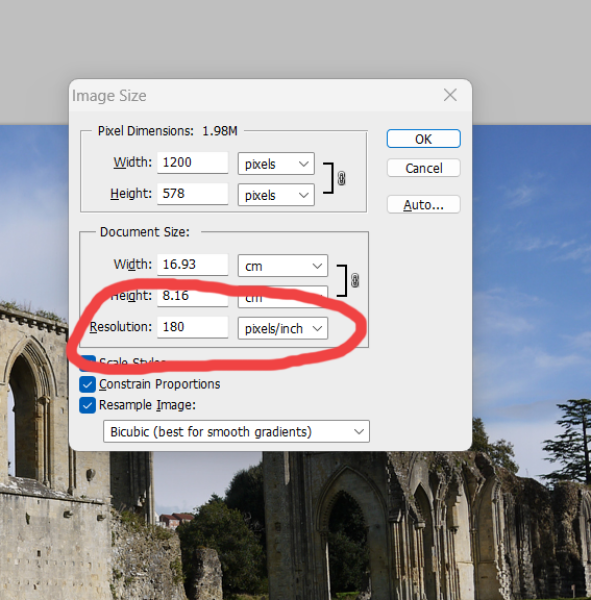Viewport: 591px width, 600px height.
Task: Cancel the Image Size dialog
Action: pos(423,168)
